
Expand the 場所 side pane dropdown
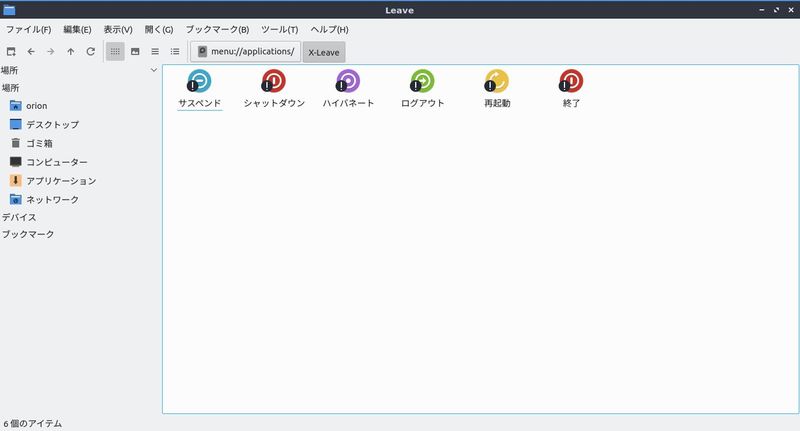[153, 70]
